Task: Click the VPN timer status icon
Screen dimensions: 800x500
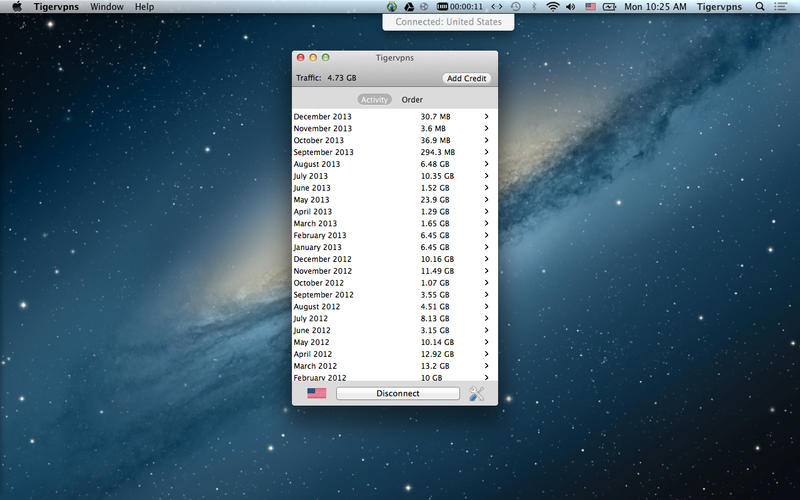Action: tap(460, 7)
